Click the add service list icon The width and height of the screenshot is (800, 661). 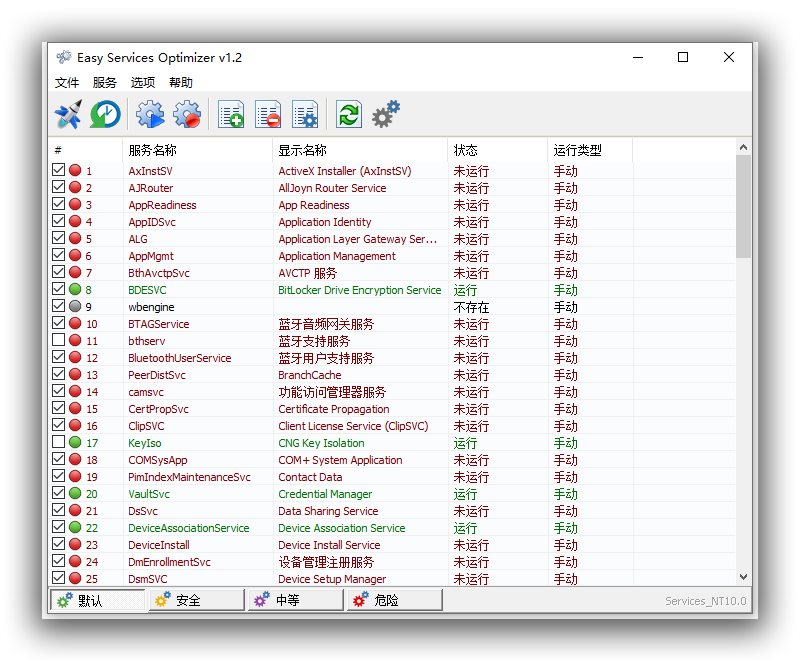[x=231, y=114]
